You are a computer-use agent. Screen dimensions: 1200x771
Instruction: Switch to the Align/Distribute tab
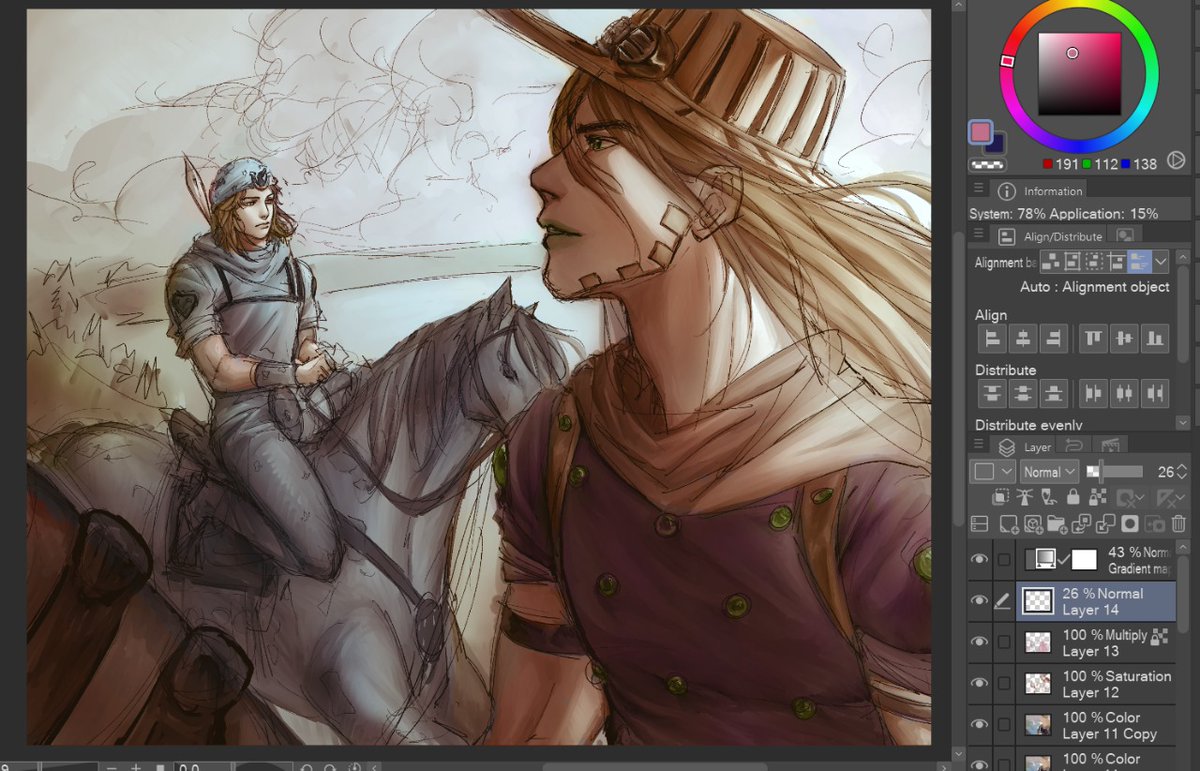[1050, 236]
